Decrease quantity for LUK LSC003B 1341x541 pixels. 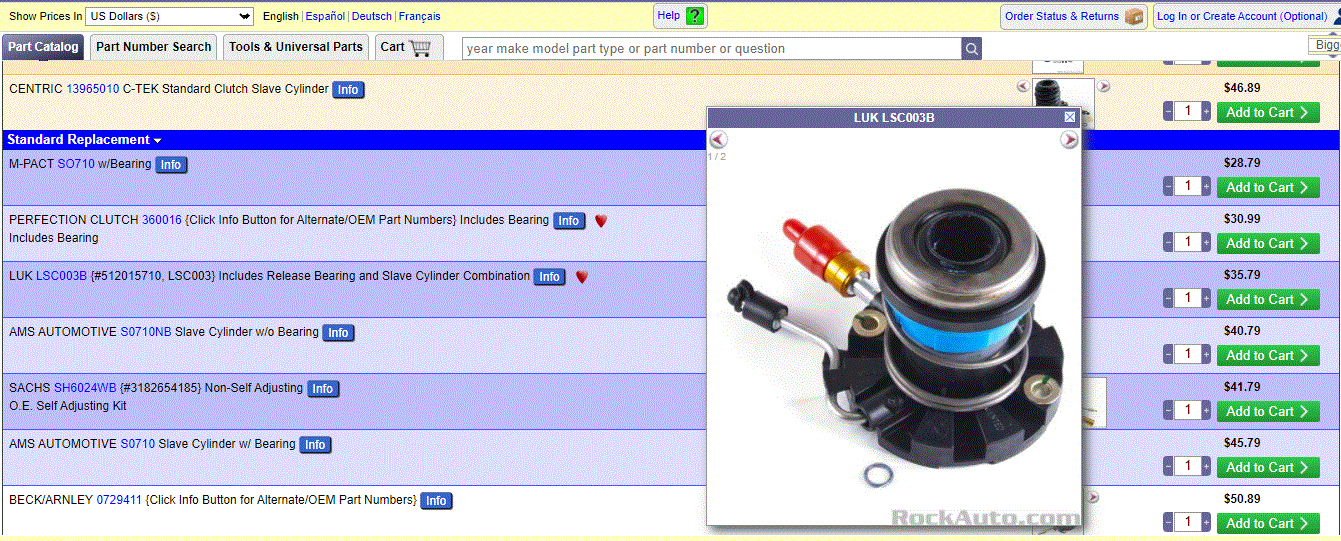1168,298
